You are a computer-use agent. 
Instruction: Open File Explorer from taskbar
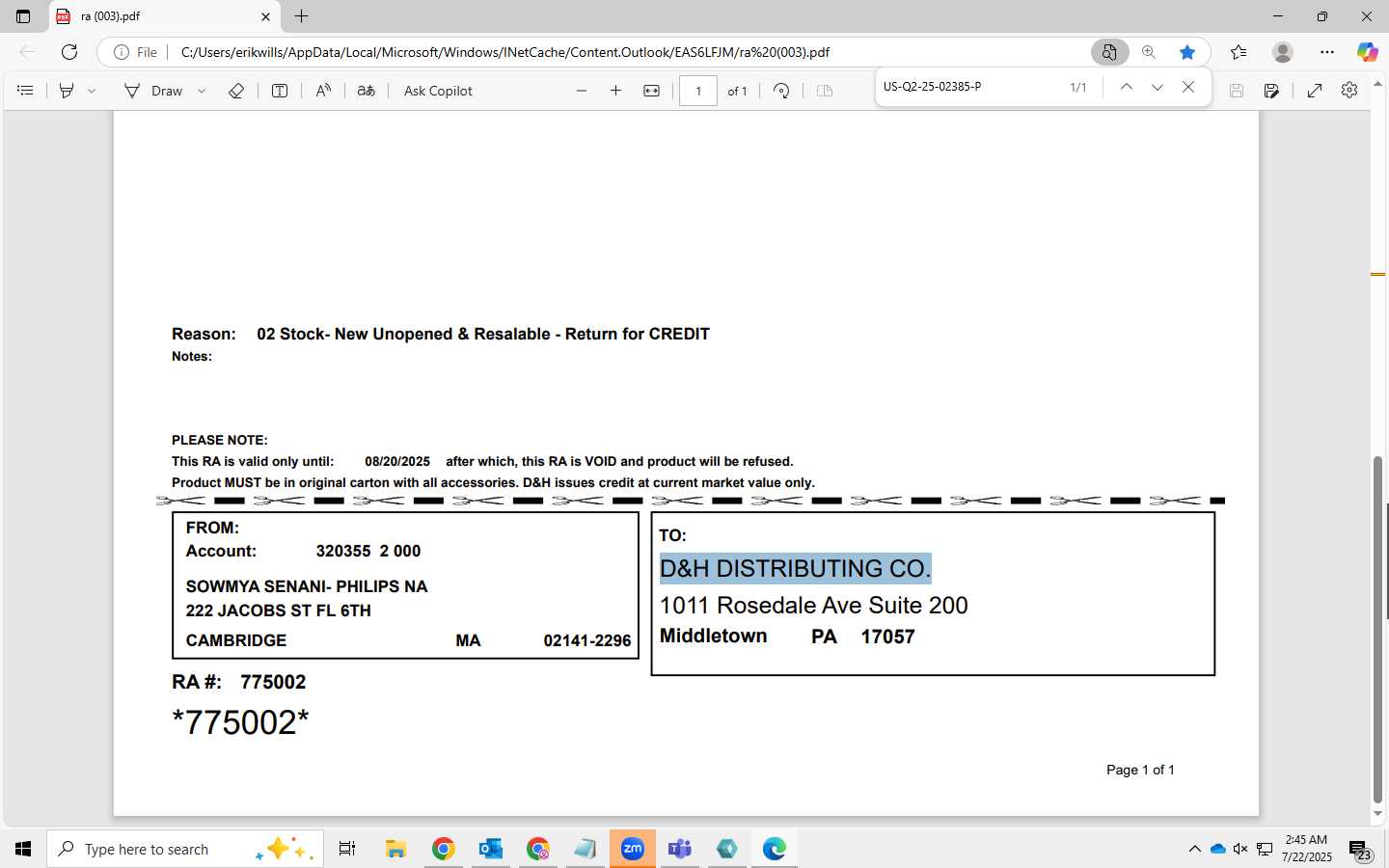[395, 849]
